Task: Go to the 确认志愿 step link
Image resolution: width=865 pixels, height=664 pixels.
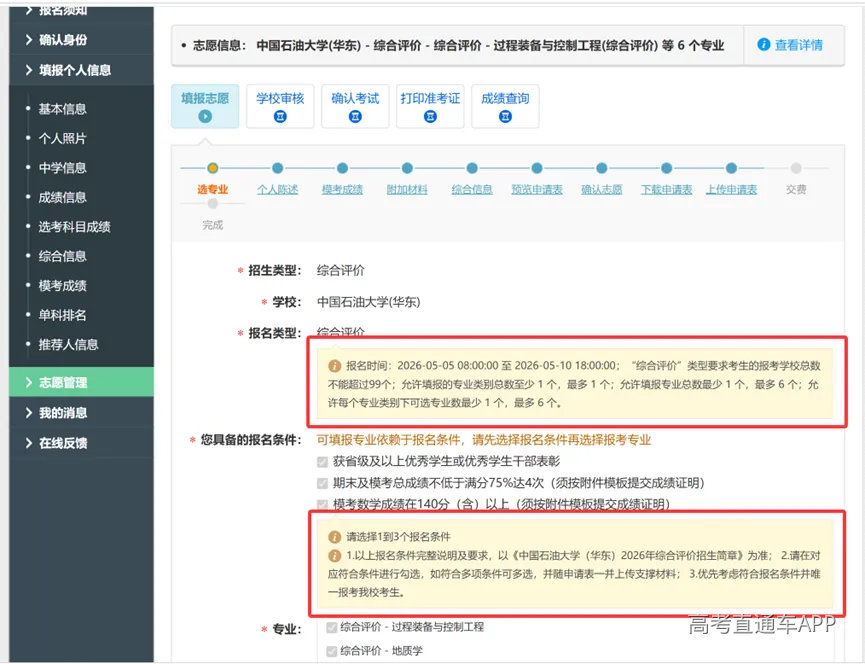Action: pos(602,189)
